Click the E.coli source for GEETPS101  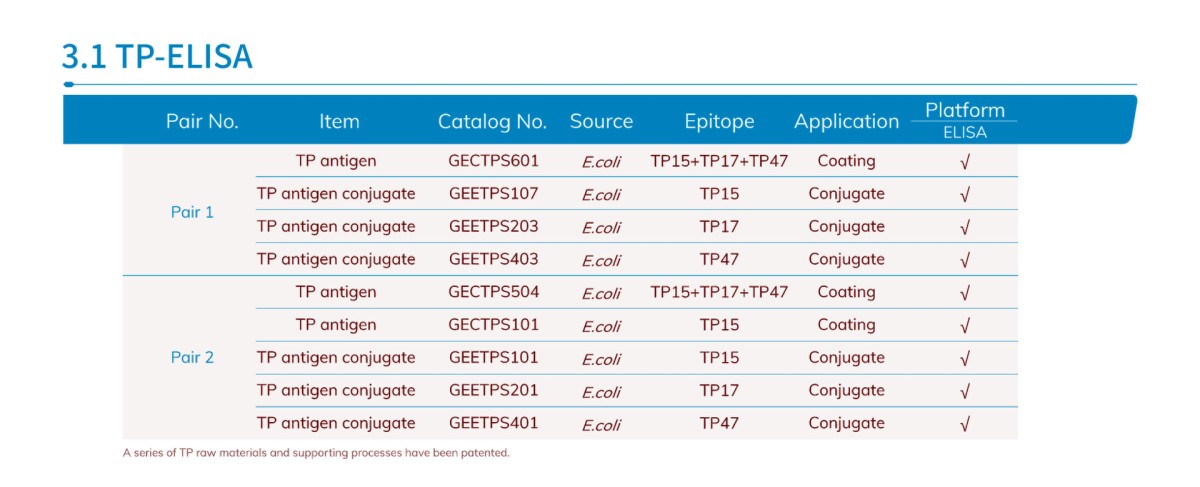pyautogui.click(x=601, y=359)
